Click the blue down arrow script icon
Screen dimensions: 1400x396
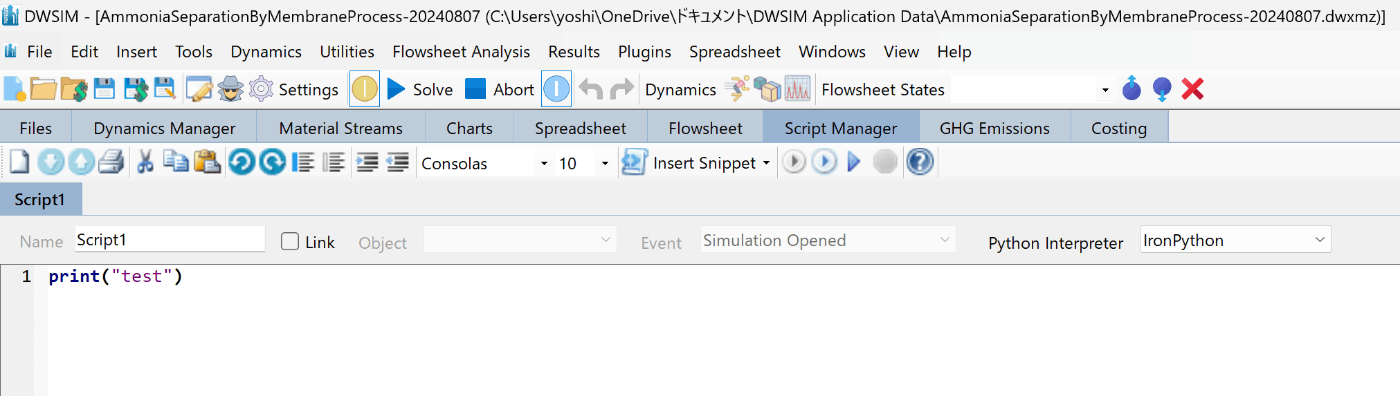51,162
